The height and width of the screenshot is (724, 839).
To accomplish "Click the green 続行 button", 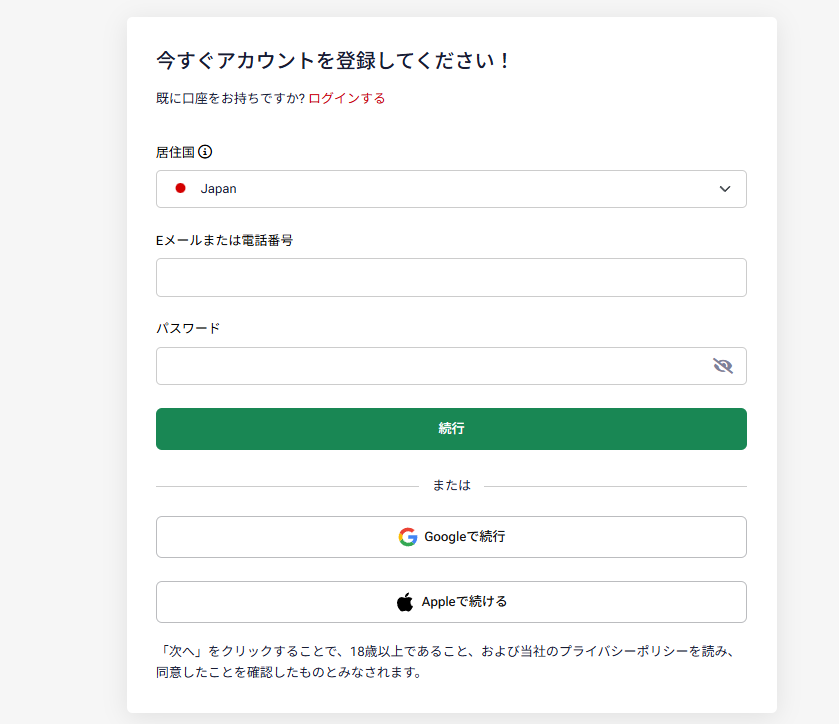I will point(451,429).
